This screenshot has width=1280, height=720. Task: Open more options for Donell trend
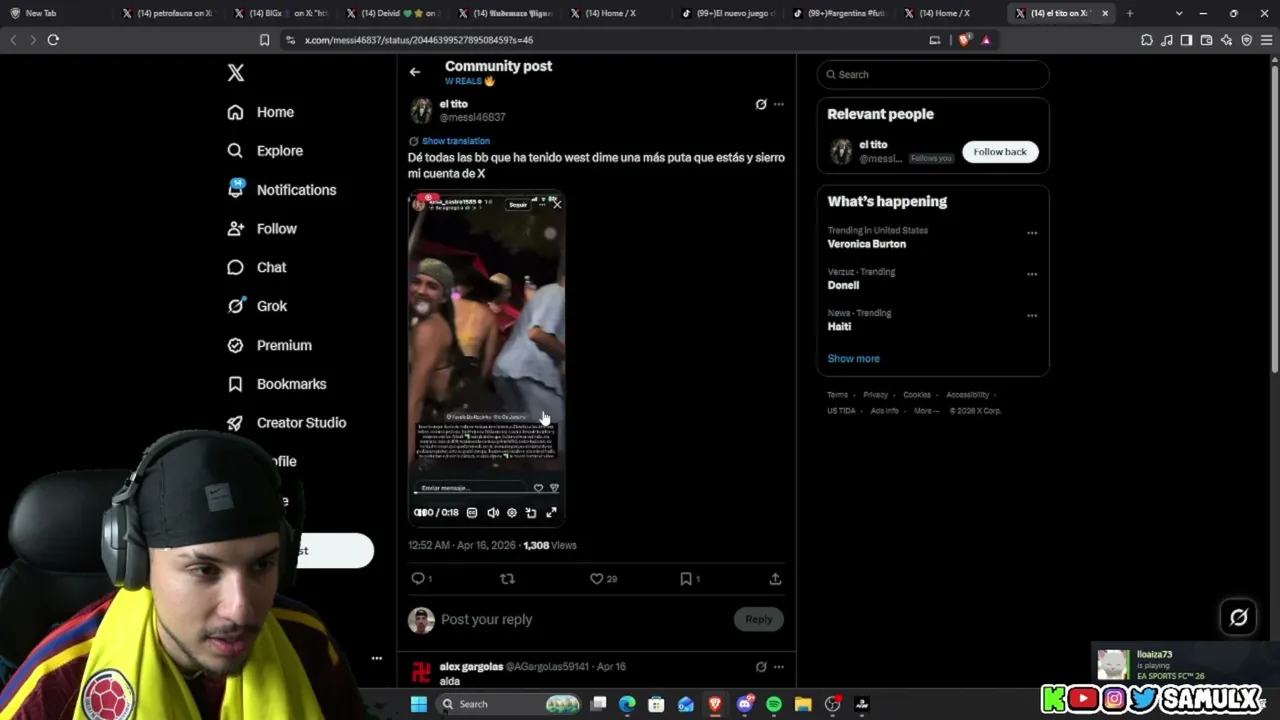pos(1032,275)
